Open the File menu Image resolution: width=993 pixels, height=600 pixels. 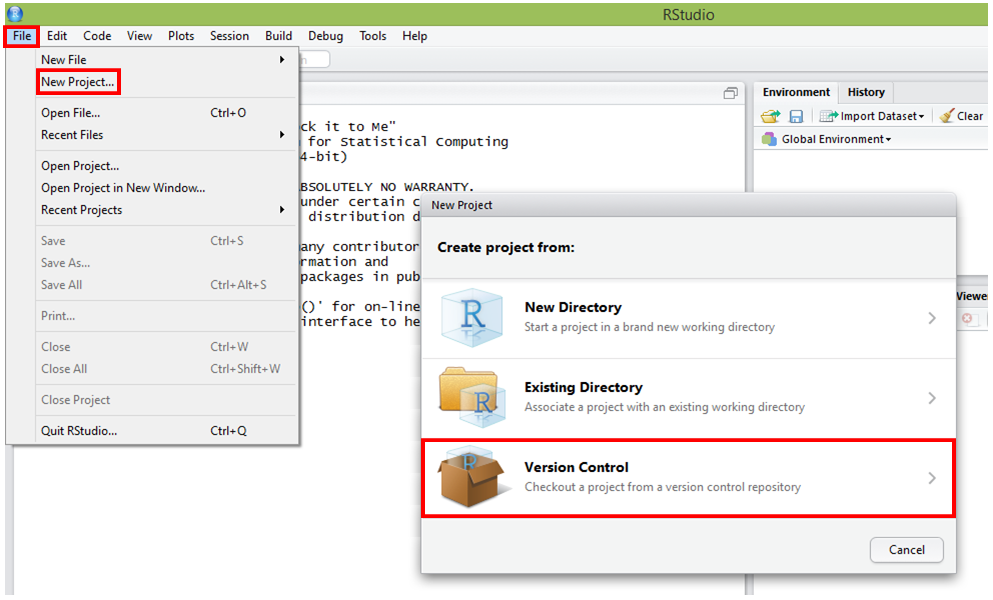click(x=22, y=36)
